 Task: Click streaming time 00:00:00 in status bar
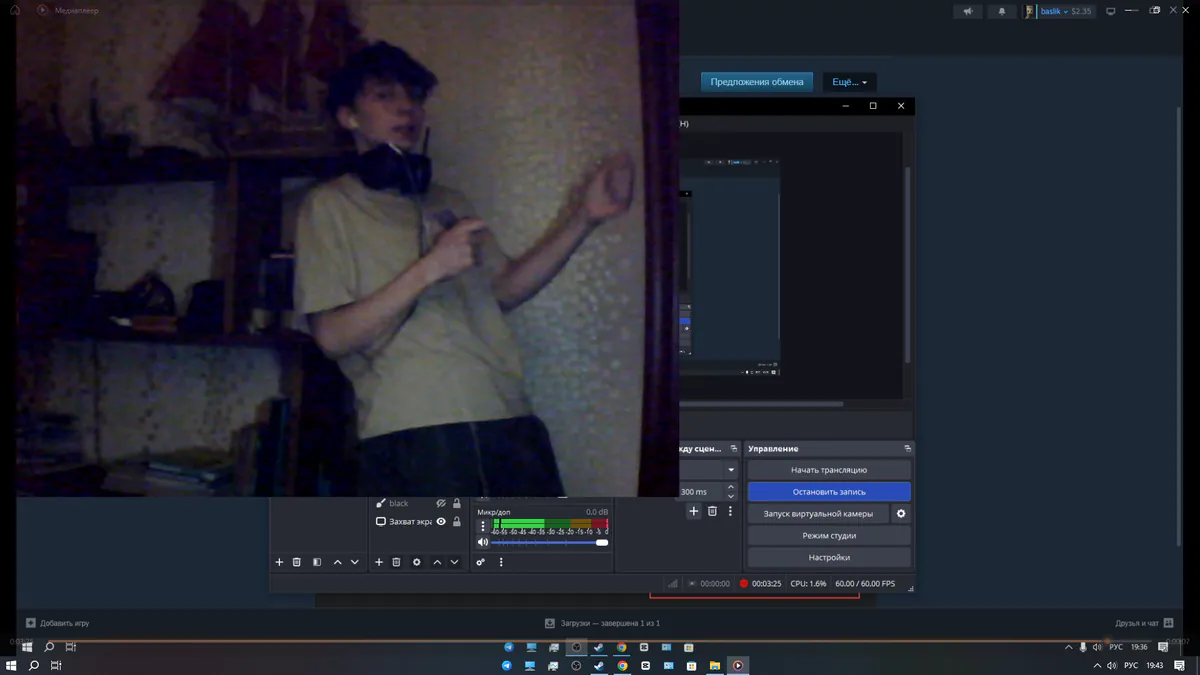click(x=715, y=583)
